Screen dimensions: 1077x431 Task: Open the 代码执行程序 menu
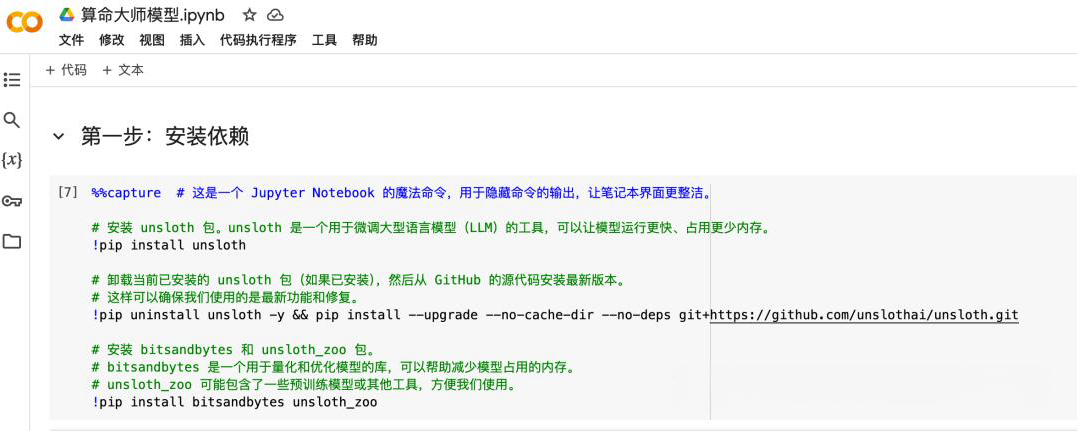click(258, 40)
